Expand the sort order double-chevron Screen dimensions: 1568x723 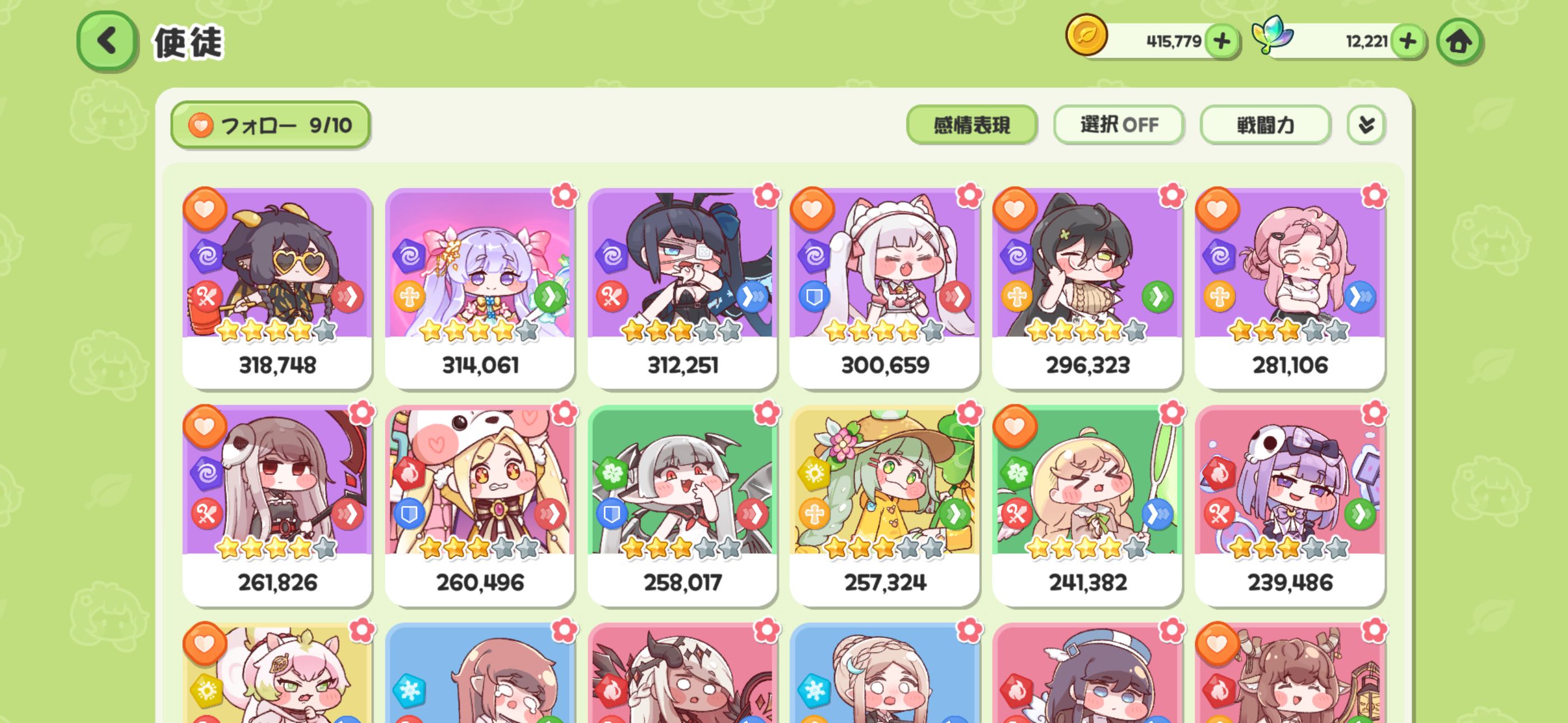click(1366, 125)
